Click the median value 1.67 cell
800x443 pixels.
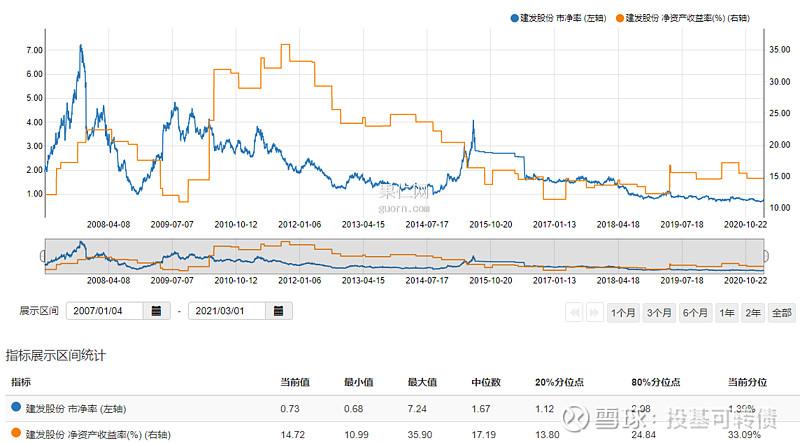point(481,409)
